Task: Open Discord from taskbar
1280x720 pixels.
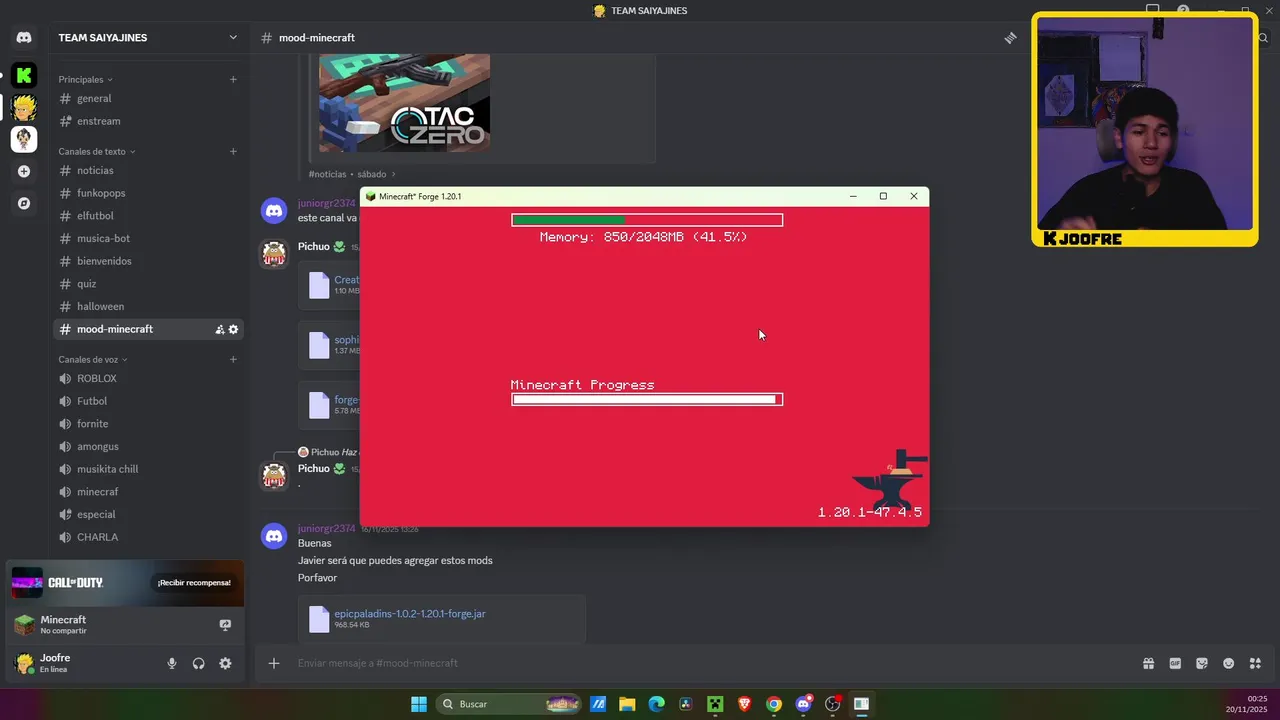Action: [x=803, y=704]
